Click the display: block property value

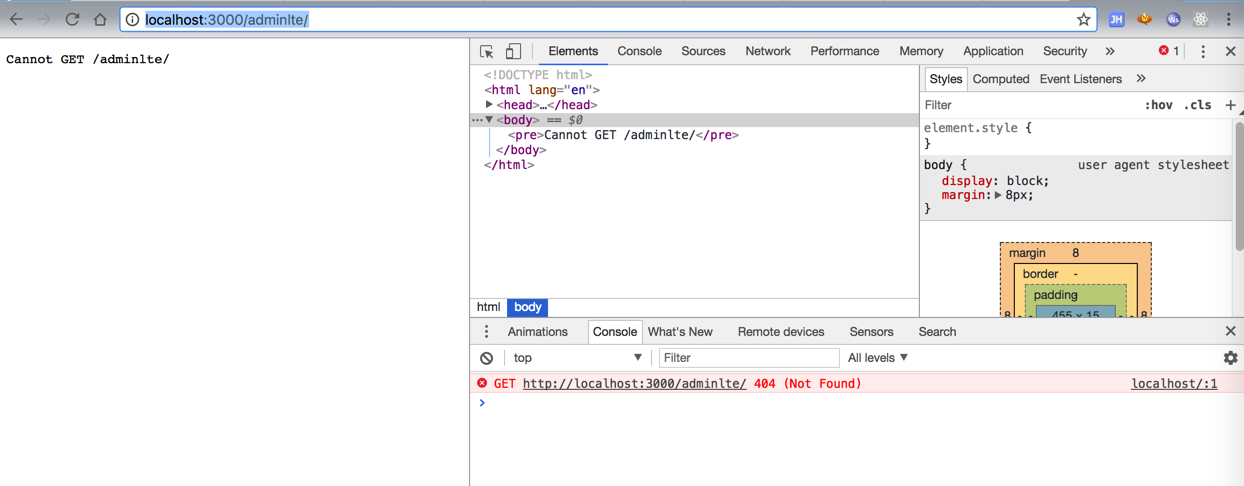1025,181
